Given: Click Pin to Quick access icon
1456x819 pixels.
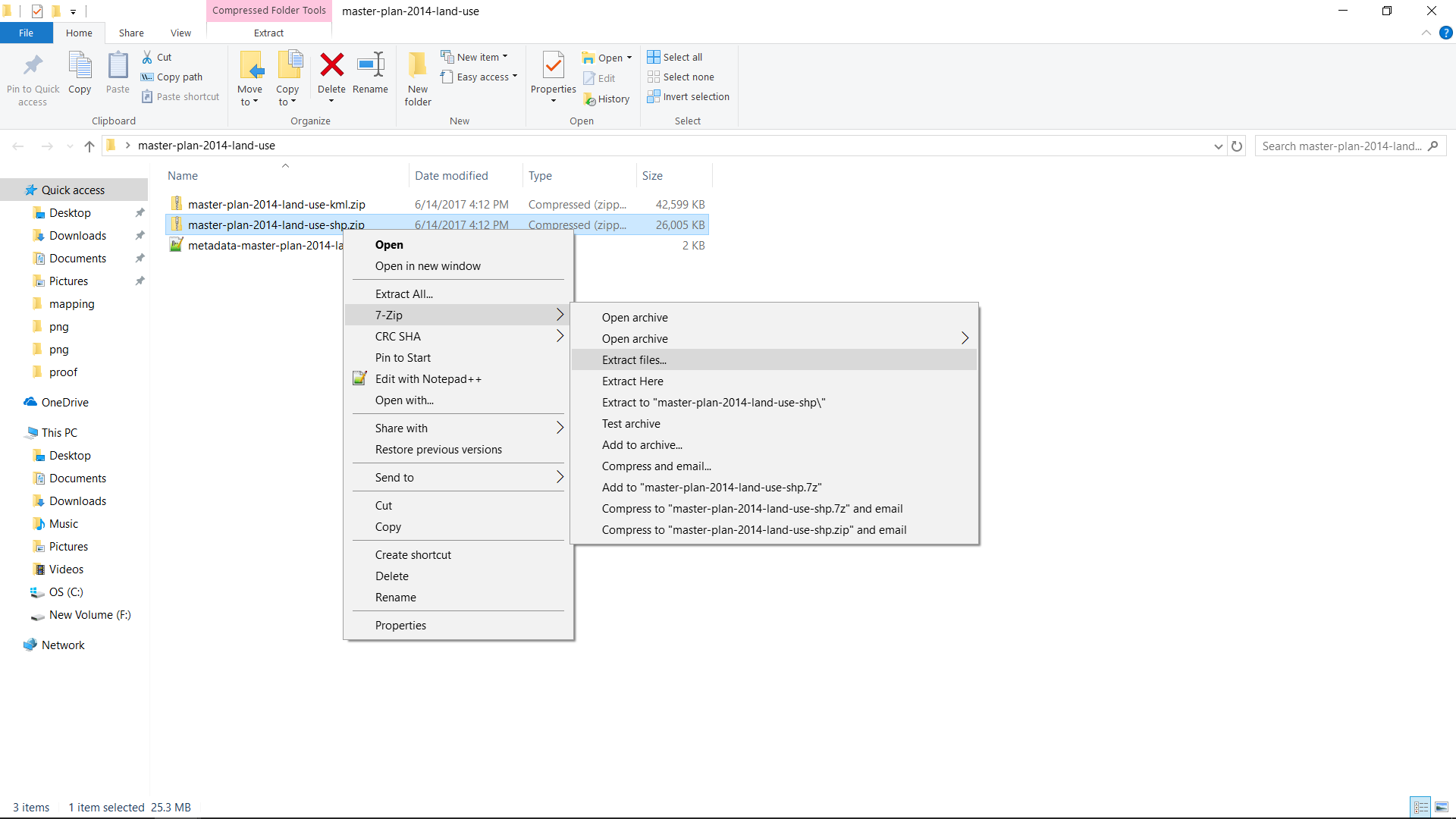Looking at the screenshot, I should 33,66.
